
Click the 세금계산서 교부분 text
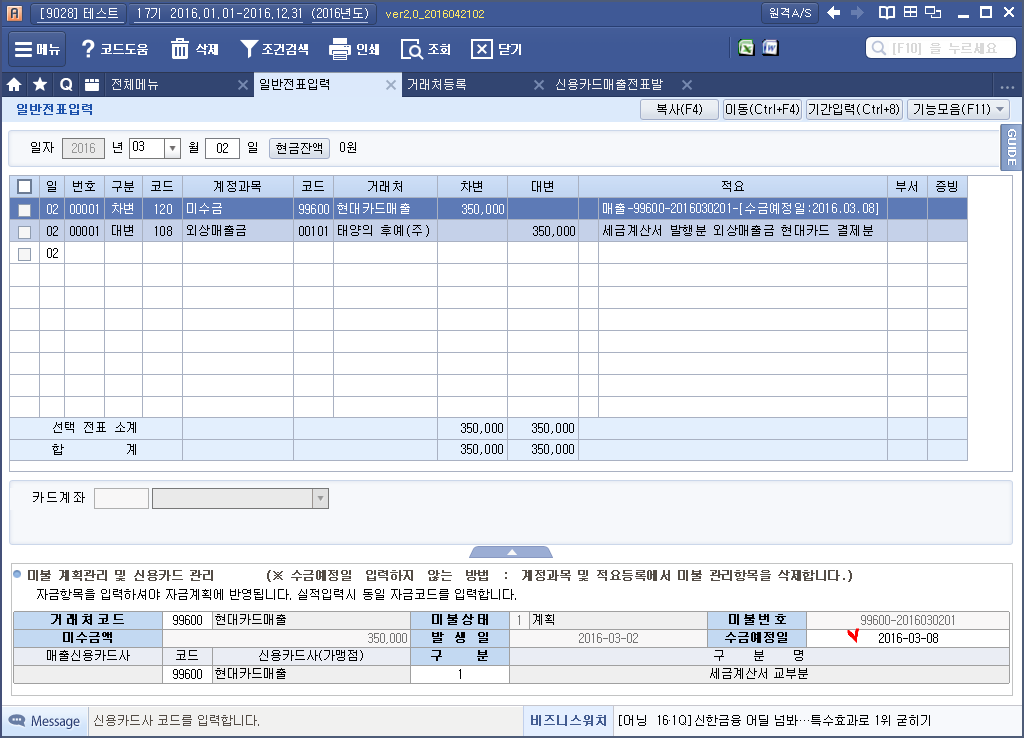point(759,674)
